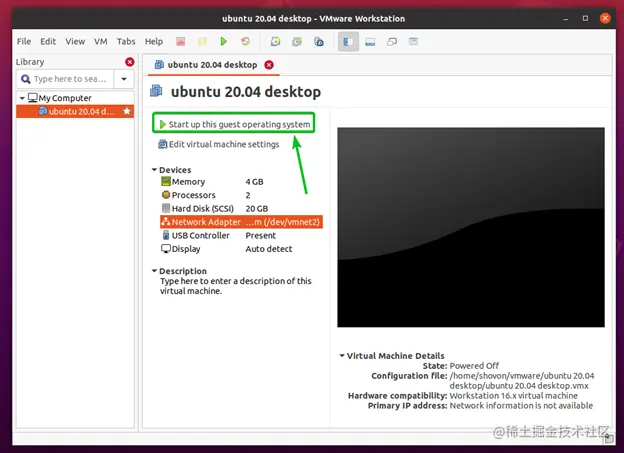Click the green Power On toolbar icon
The width and height of the screenshot is (624, 453).
[x=224, y=41]
